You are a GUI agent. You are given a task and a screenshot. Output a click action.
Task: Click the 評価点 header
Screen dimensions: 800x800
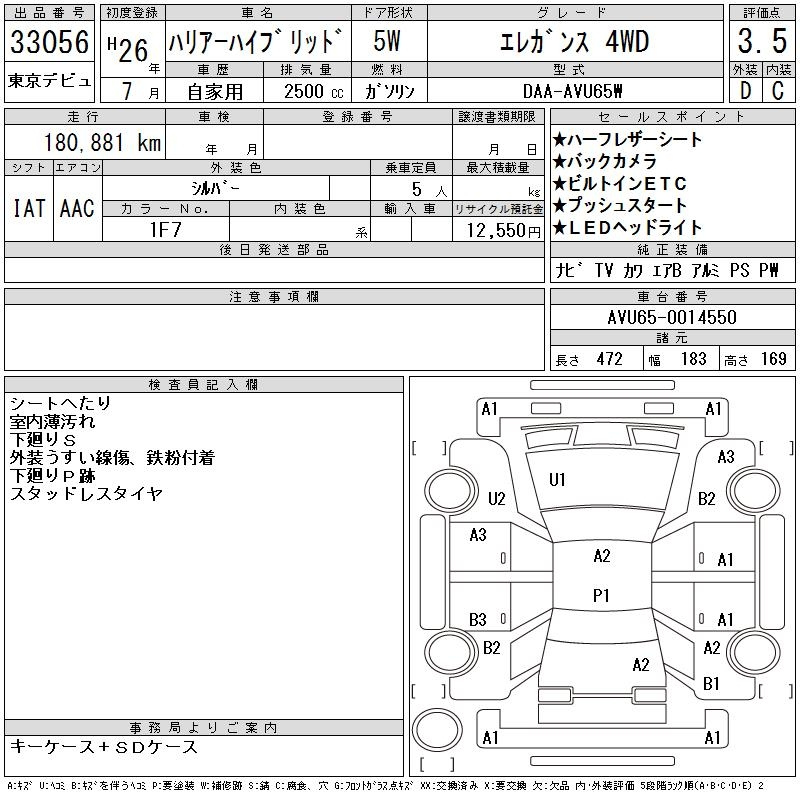pos(762,13)
